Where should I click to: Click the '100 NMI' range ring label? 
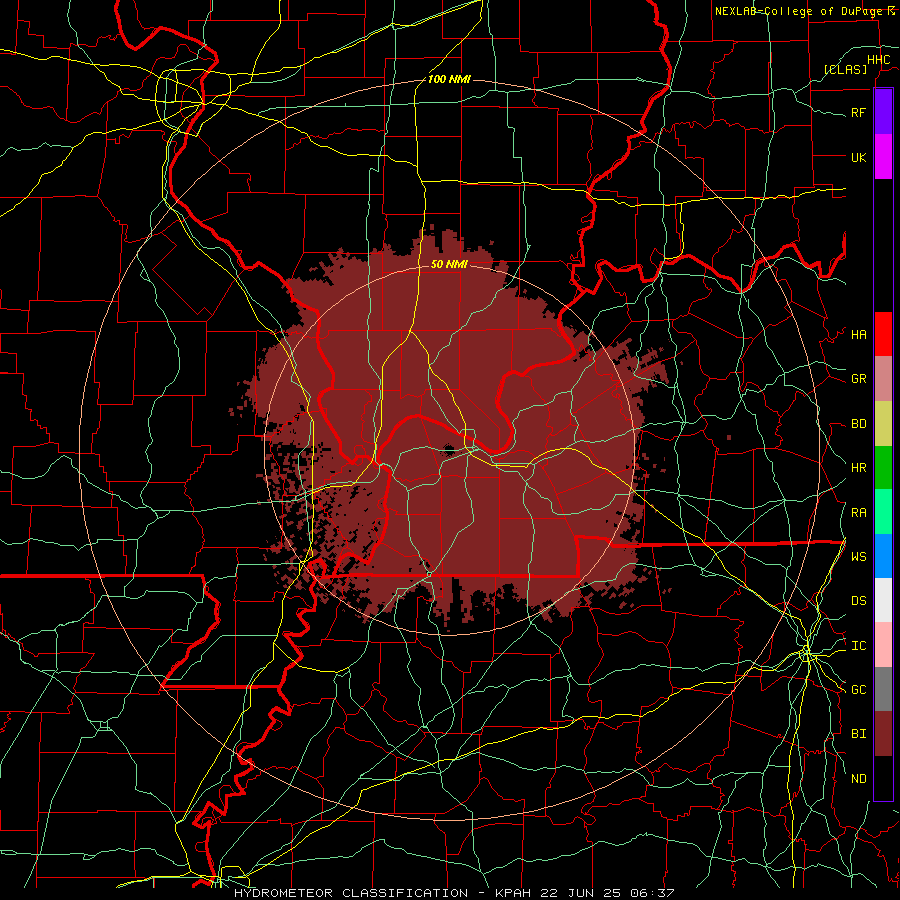449,79
